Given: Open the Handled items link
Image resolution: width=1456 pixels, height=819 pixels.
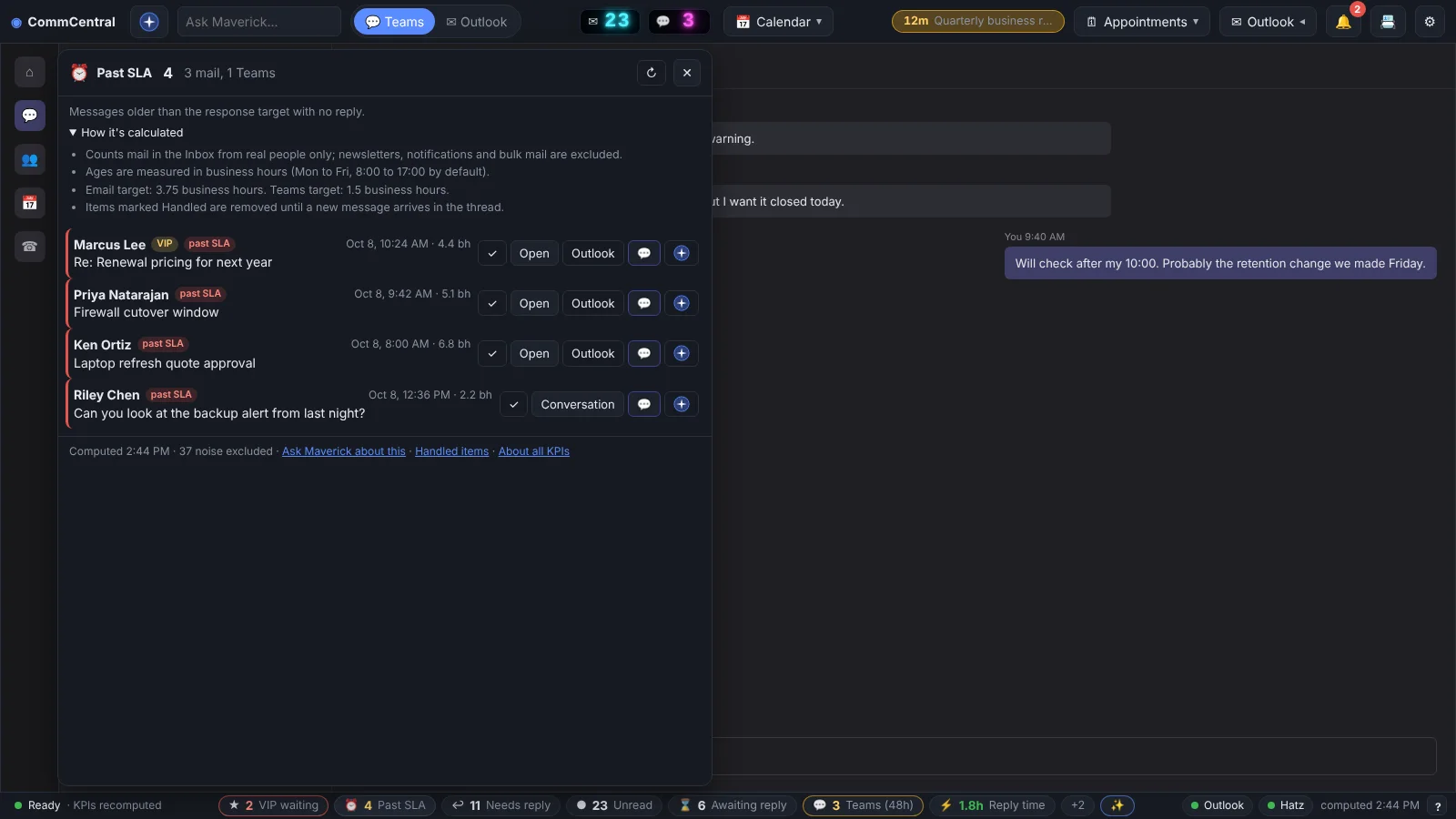Looking at the screenshot, I should click(452, 451).
